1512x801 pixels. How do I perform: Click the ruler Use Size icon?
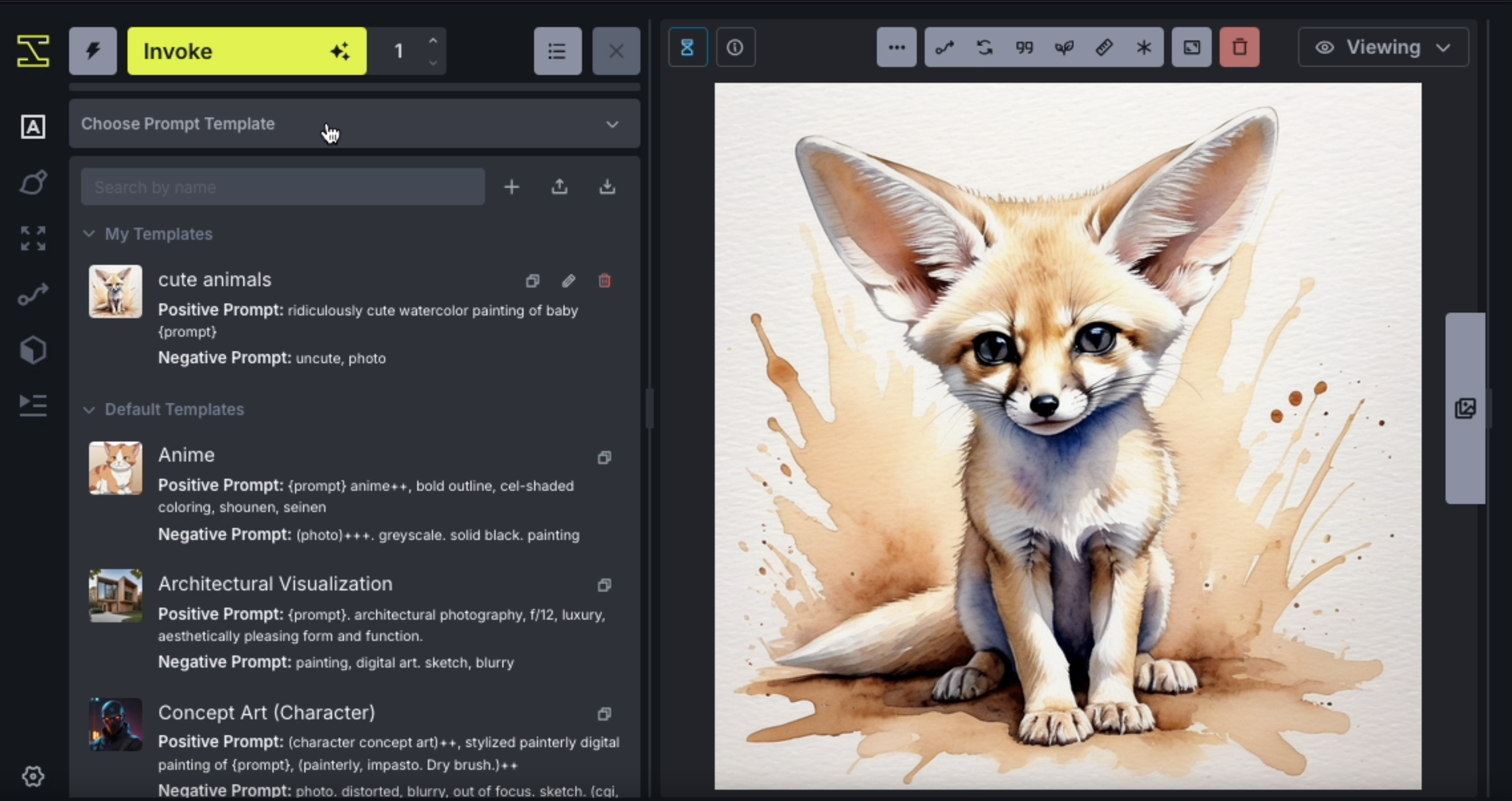(1104, 47)
